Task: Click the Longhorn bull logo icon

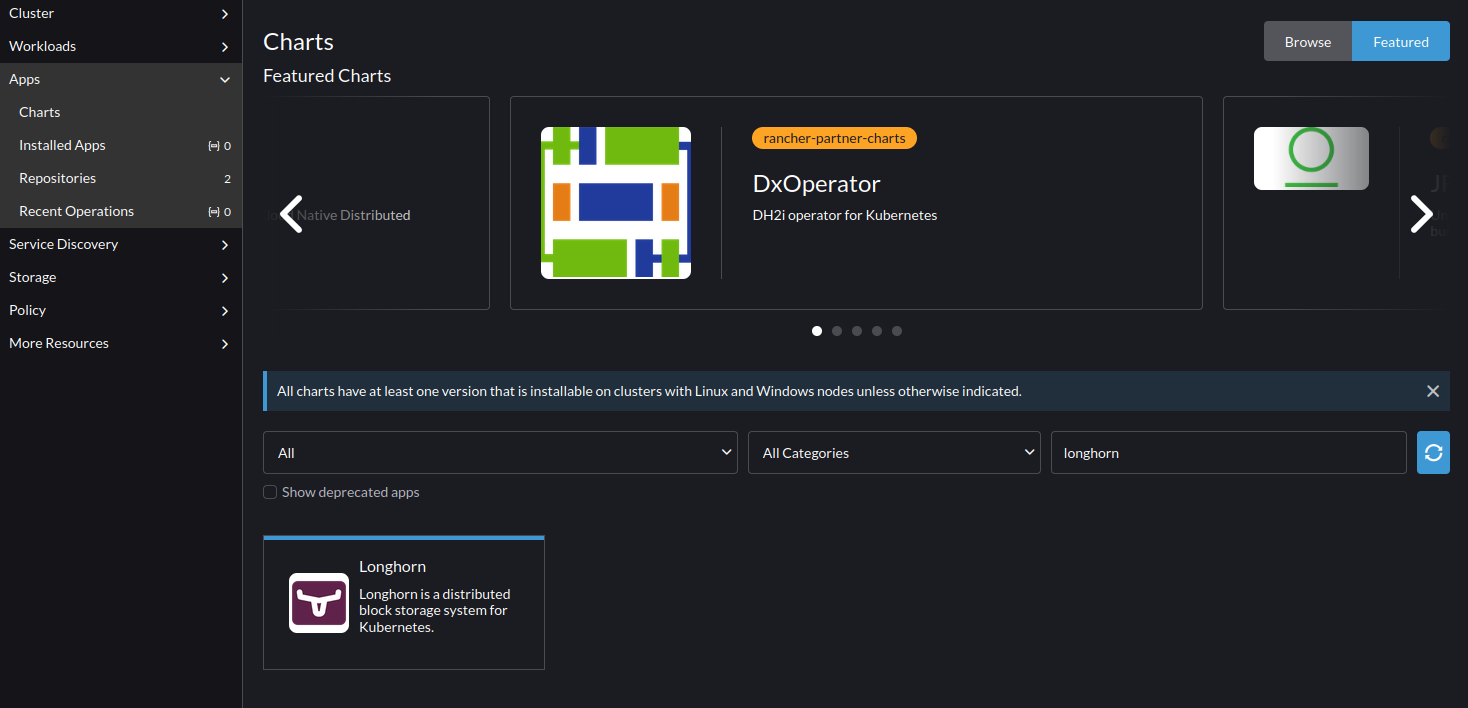Action: [x=319, y=603]
